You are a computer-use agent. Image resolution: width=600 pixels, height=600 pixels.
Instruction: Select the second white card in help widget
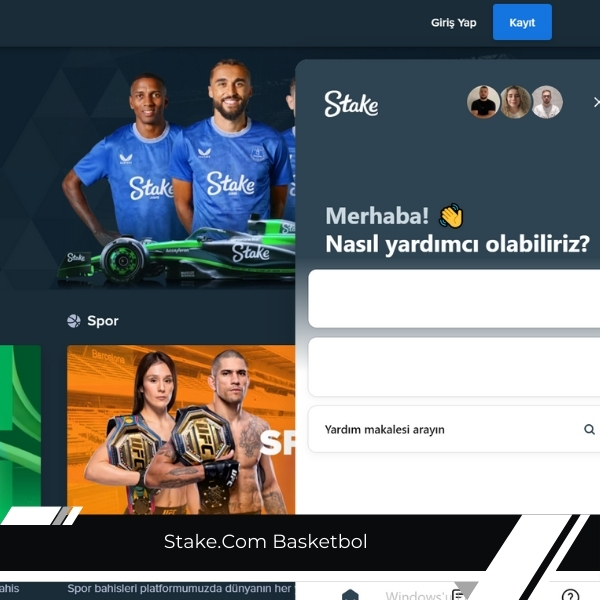[x=454, y=367]
